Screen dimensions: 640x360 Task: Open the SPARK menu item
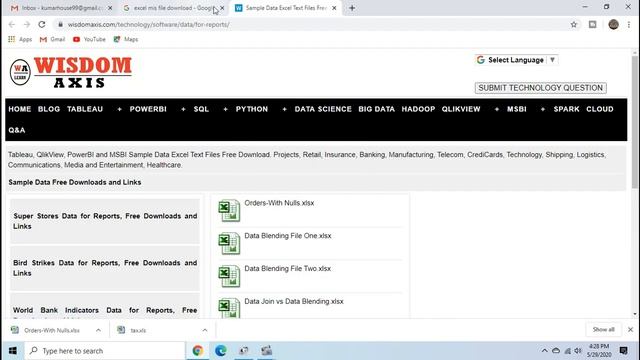pos(567,109)
